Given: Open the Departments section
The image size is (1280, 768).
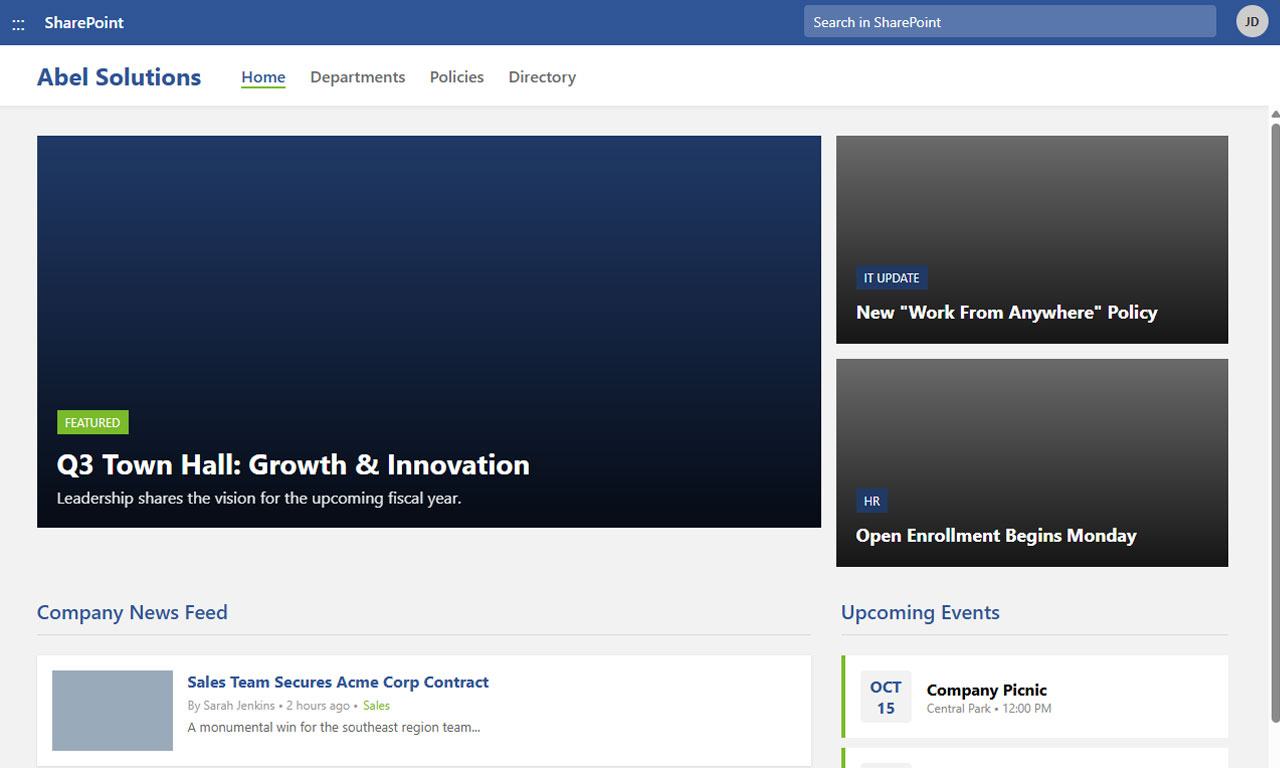Looking at the screenshot, I should coord(357,76).
